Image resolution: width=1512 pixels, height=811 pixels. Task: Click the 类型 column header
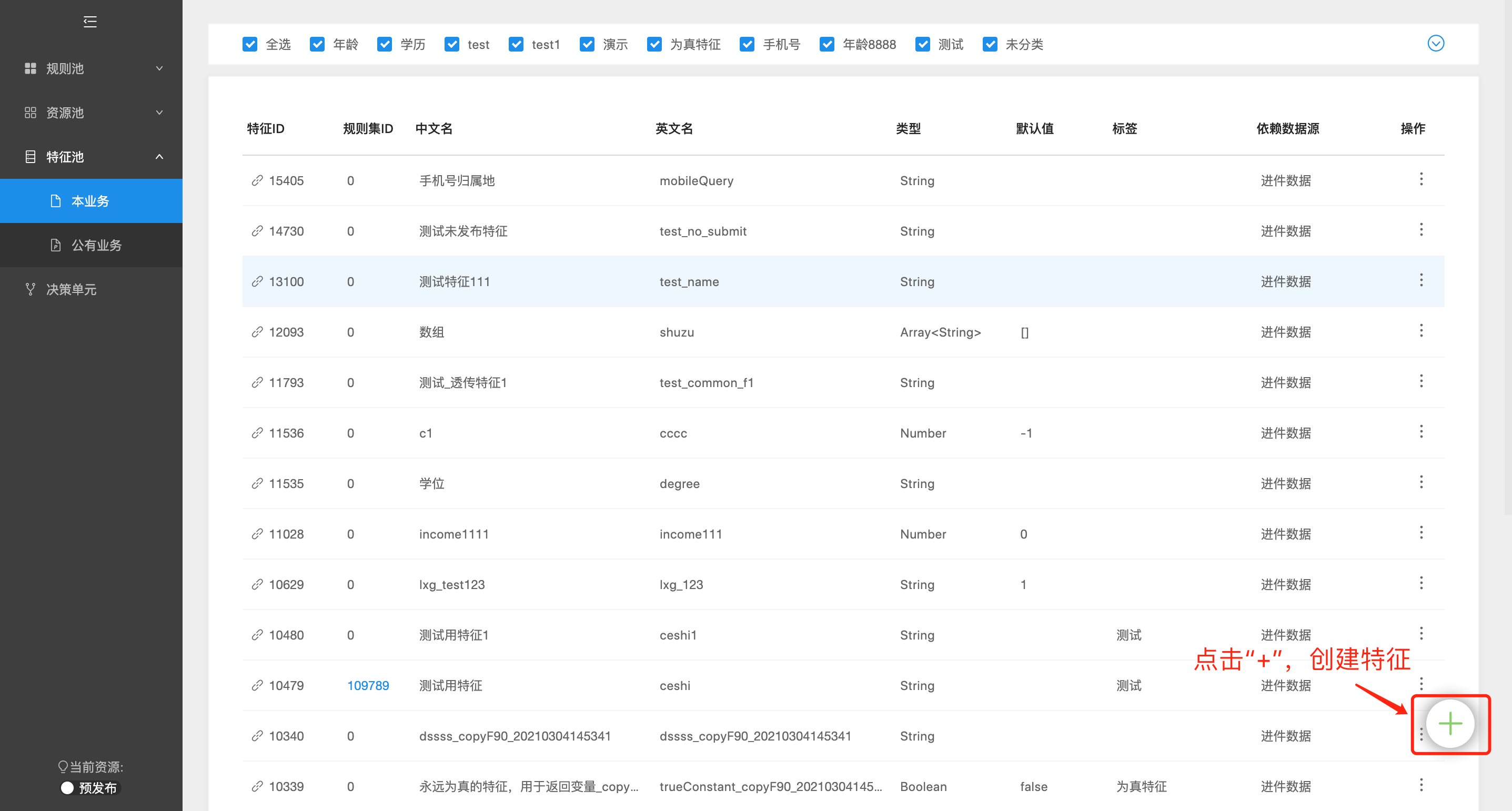point(908,128)
